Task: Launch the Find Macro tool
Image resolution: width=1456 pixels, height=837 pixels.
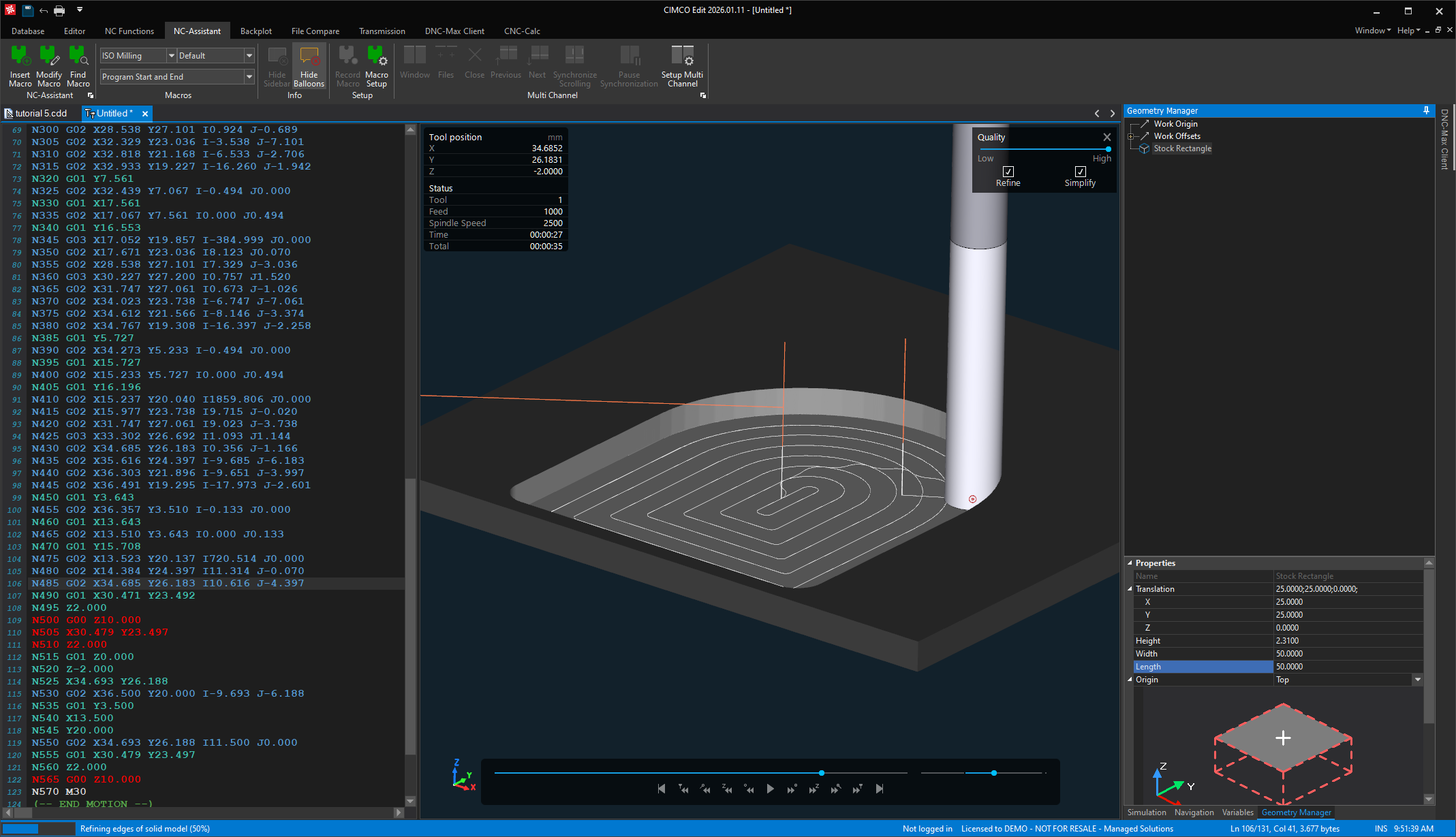Action: coord(78,66)
